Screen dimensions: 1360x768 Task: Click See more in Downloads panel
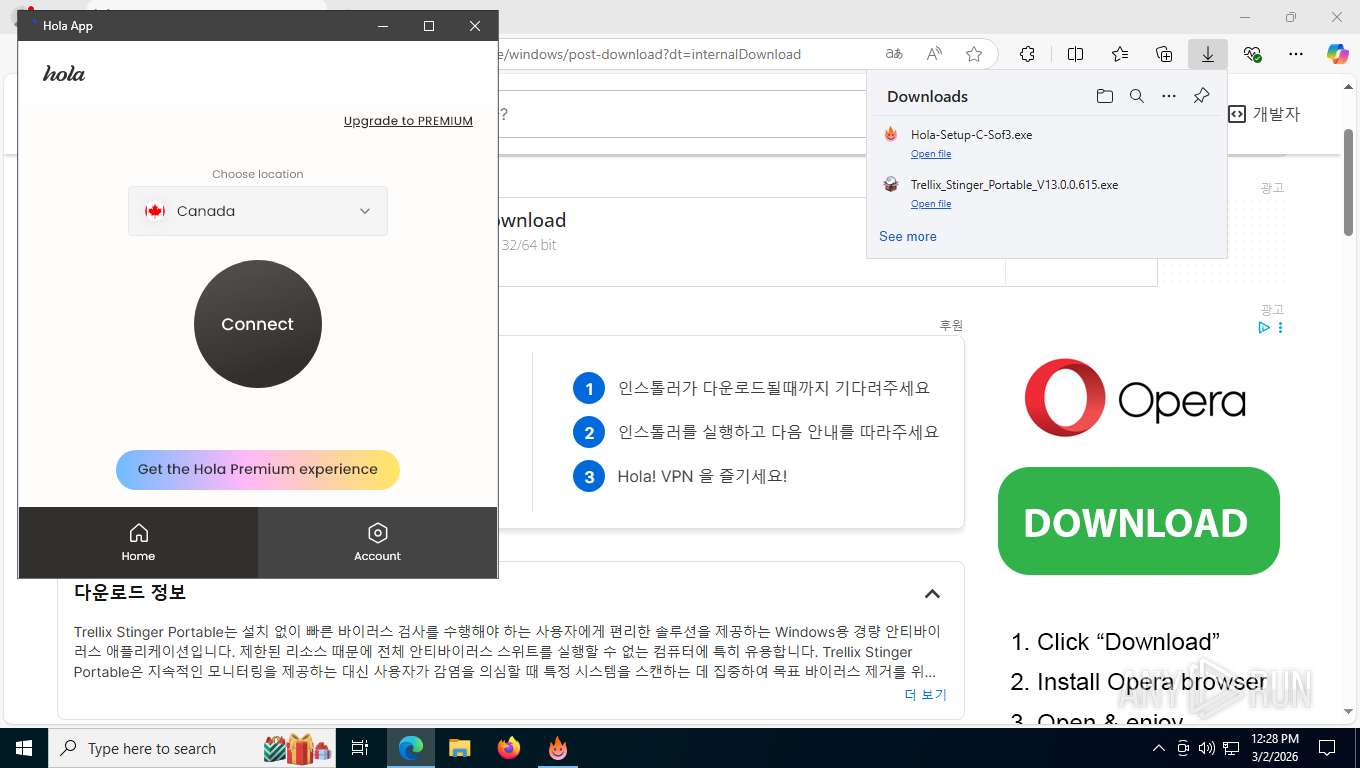pos(907,237)
